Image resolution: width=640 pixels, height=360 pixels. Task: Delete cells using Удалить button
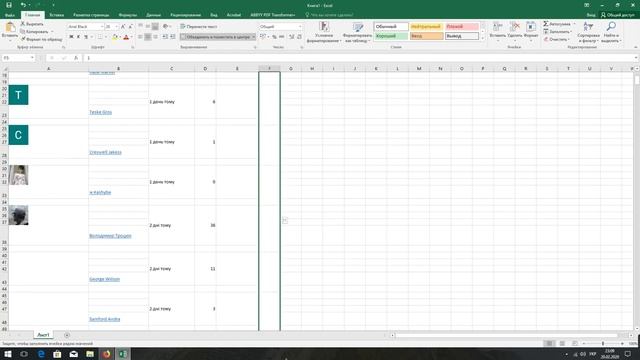515,31
